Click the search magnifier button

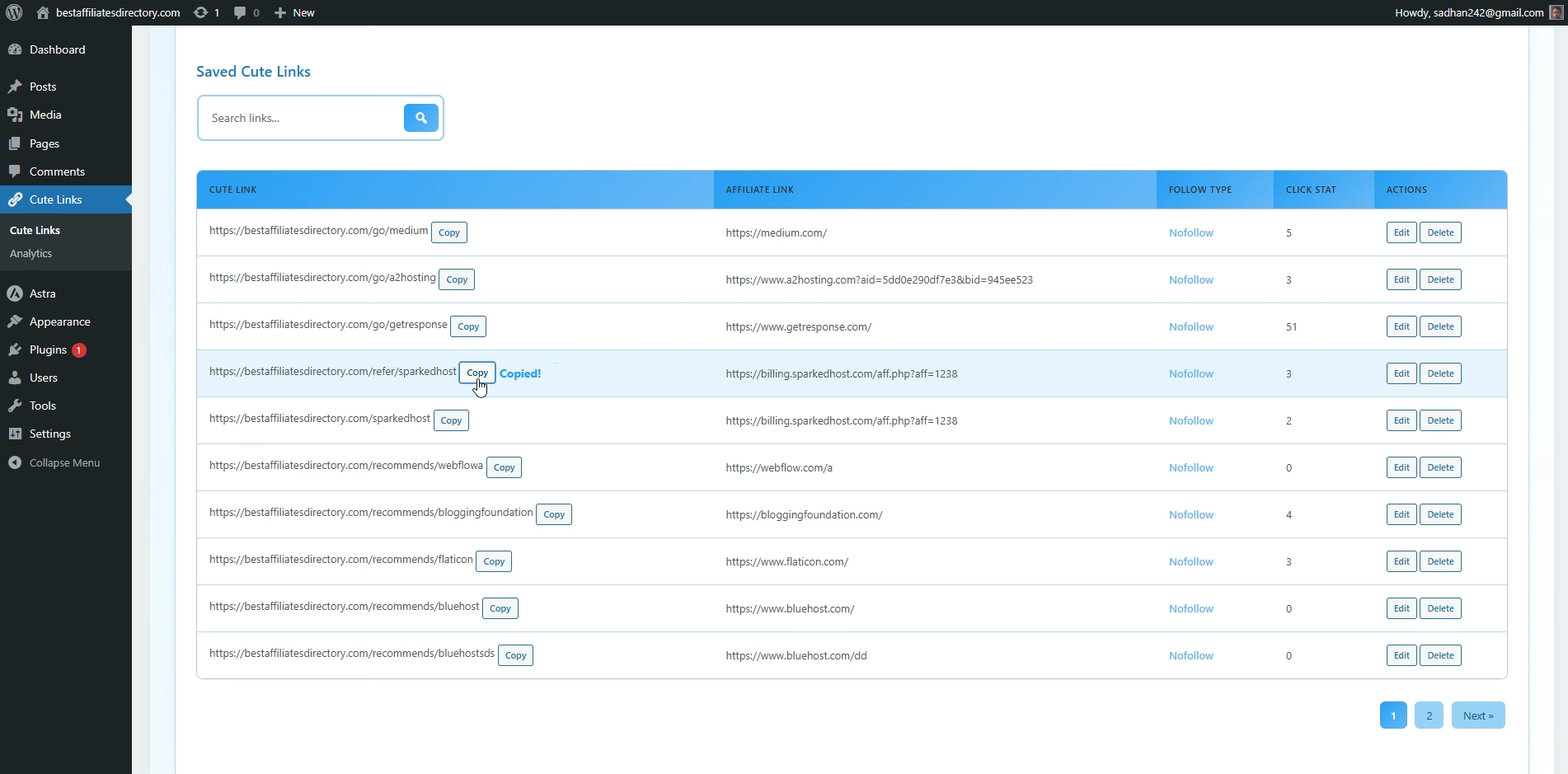(421, 118)
